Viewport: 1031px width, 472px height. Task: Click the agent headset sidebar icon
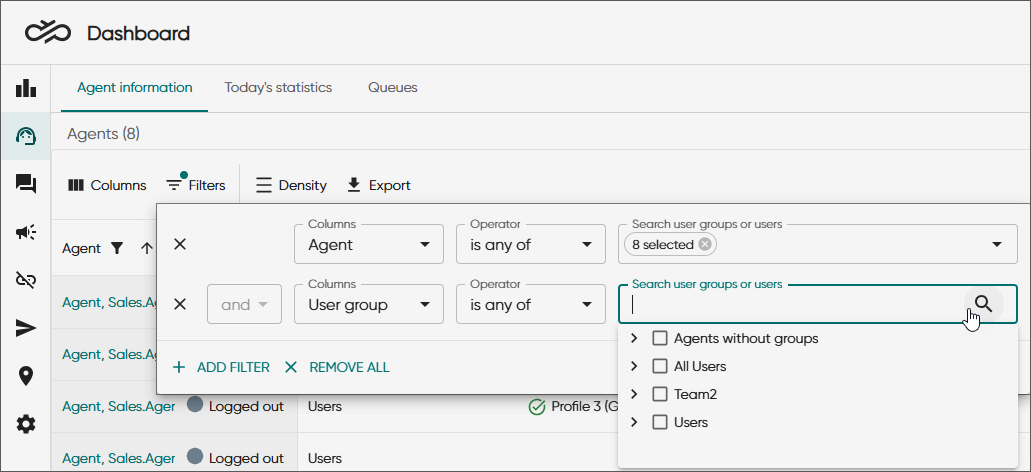click(26, 136)
